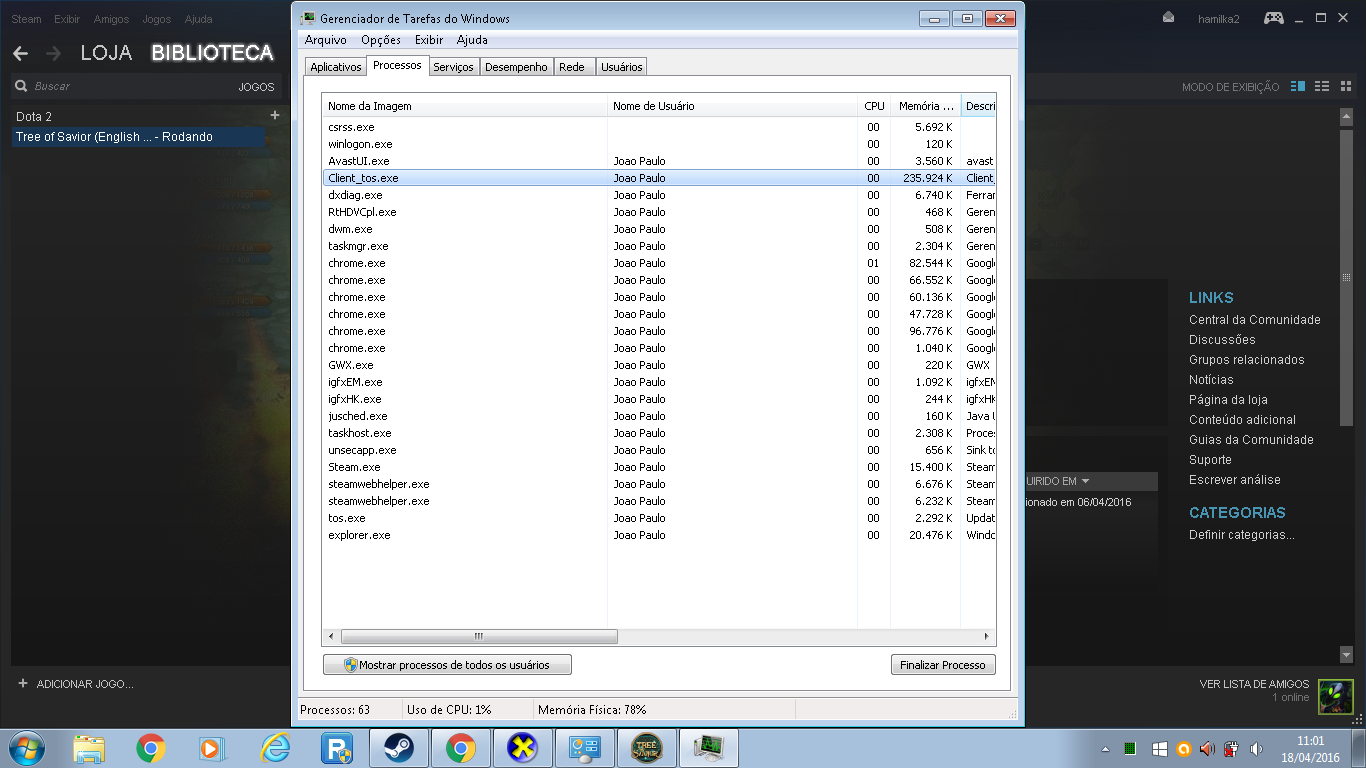Click the process list horizontal scrollbar

pos(479,637)
